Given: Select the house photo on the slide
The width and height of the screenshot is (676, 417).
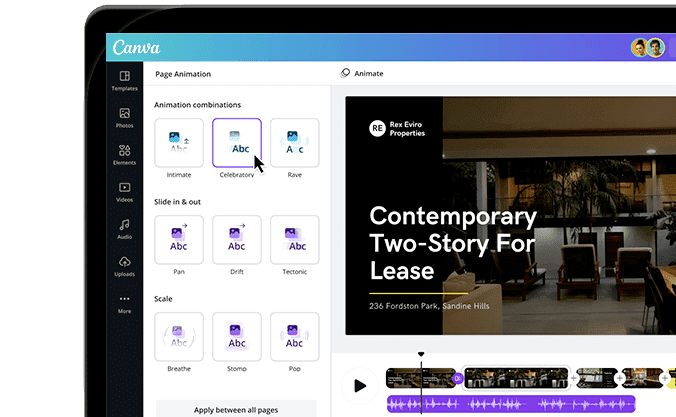Looking at the screenshot, I should (559, 216).
